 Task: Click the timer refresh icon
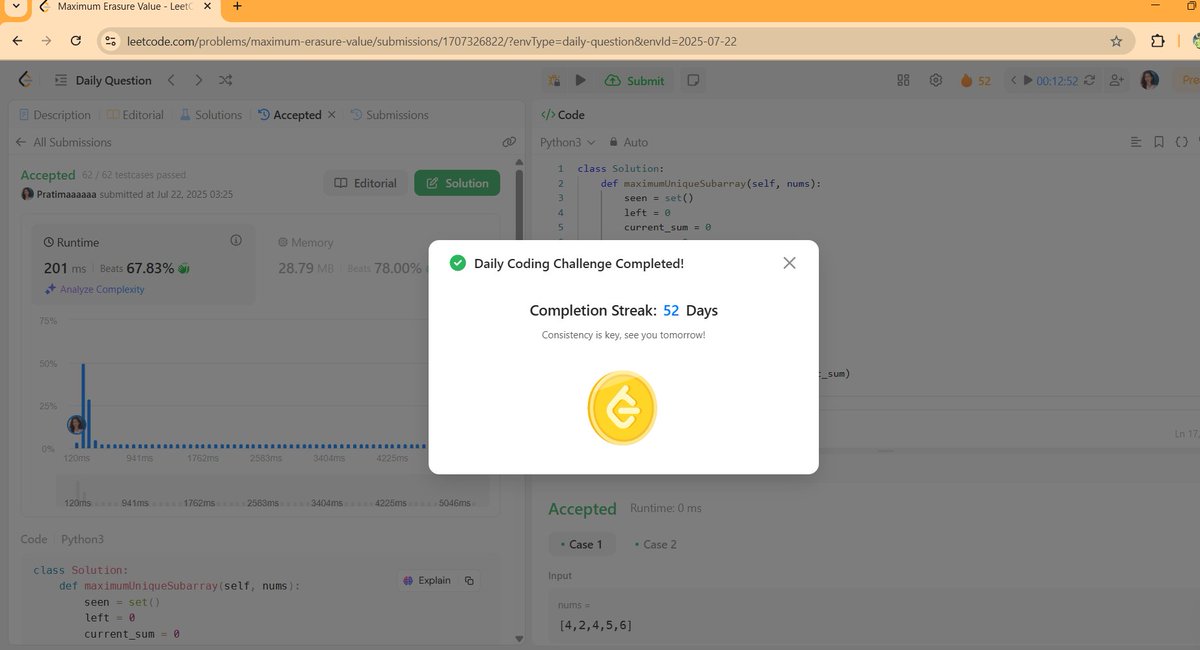(1088, 80)
